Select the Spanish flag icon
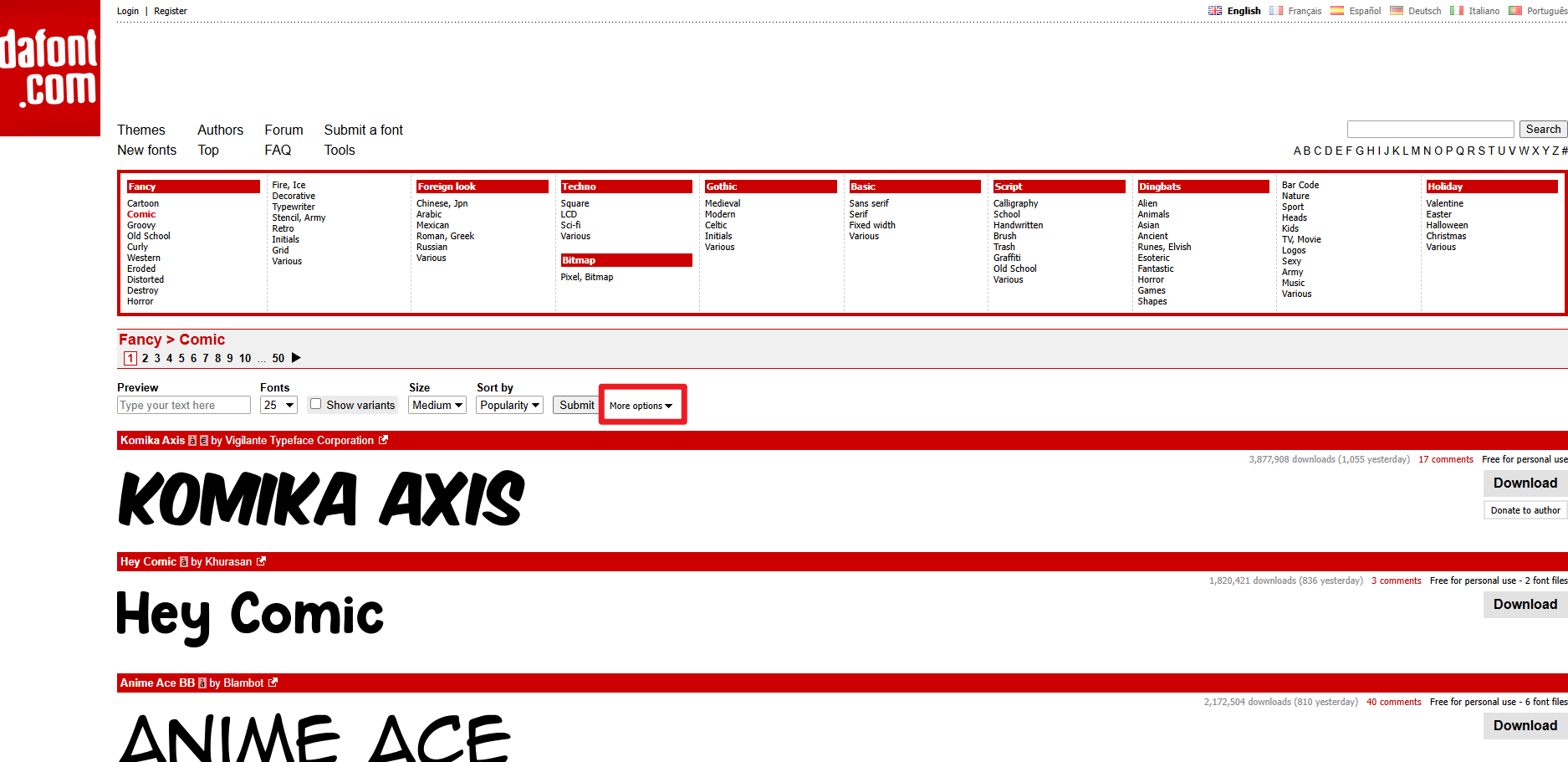The image size is (1568, 762). pos(1337,11)
